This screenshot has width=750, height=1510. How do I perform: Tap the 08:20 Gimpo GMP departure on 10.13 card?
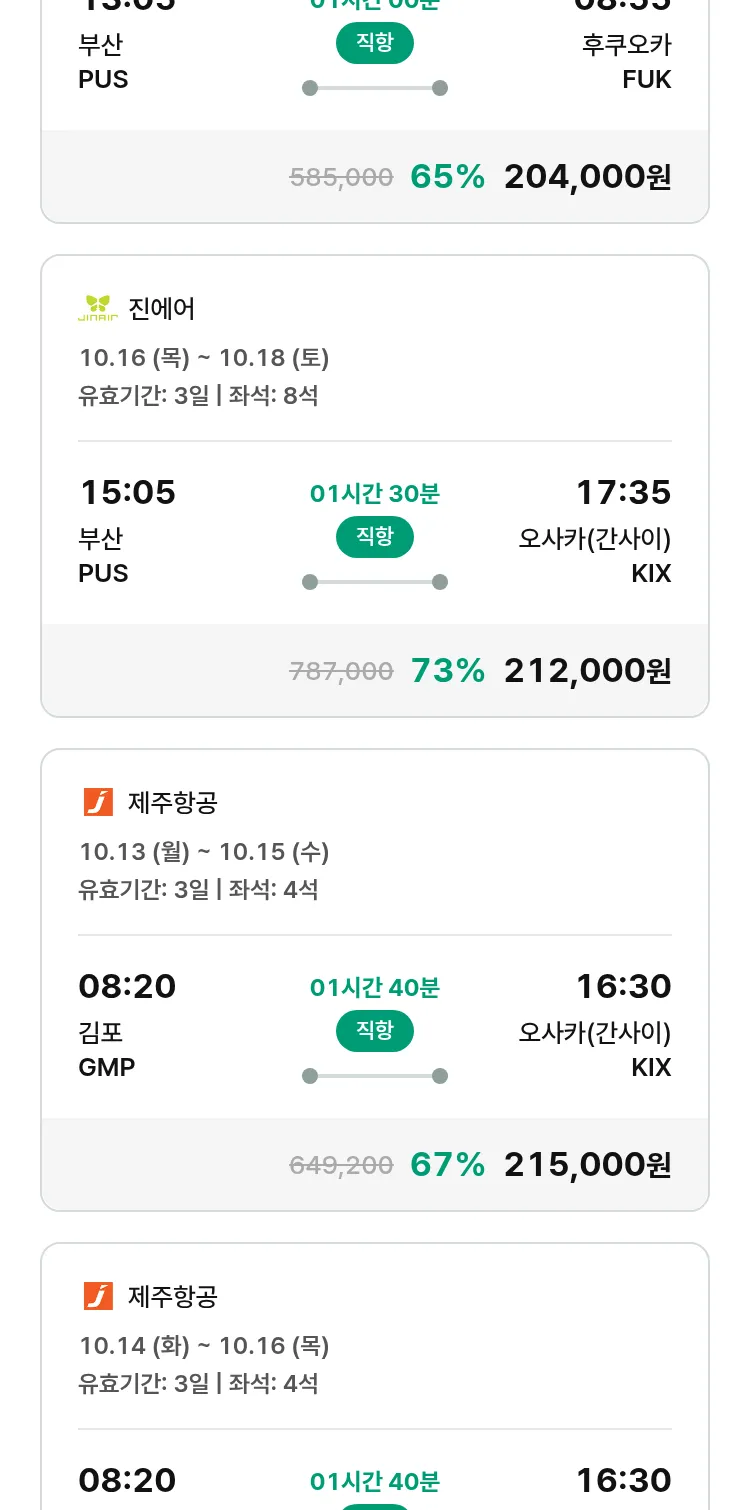127,987
